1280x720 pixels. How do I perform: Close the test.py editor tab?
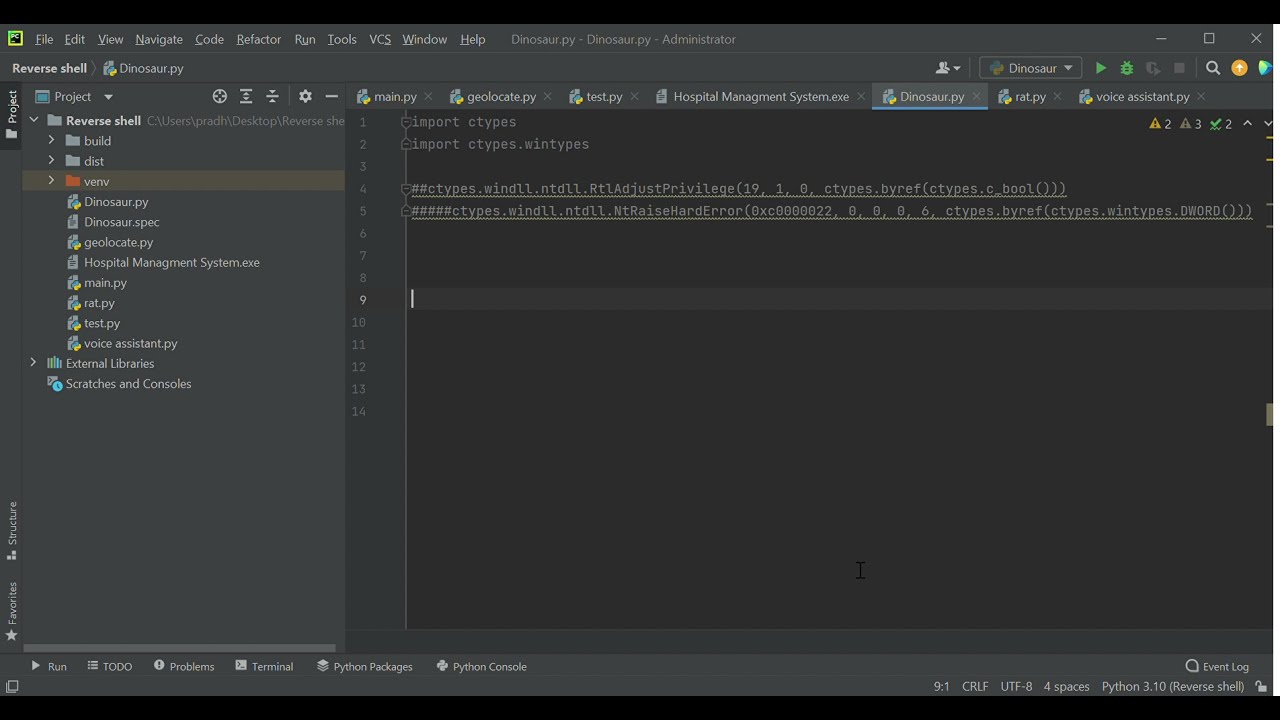tap(634, 96)
